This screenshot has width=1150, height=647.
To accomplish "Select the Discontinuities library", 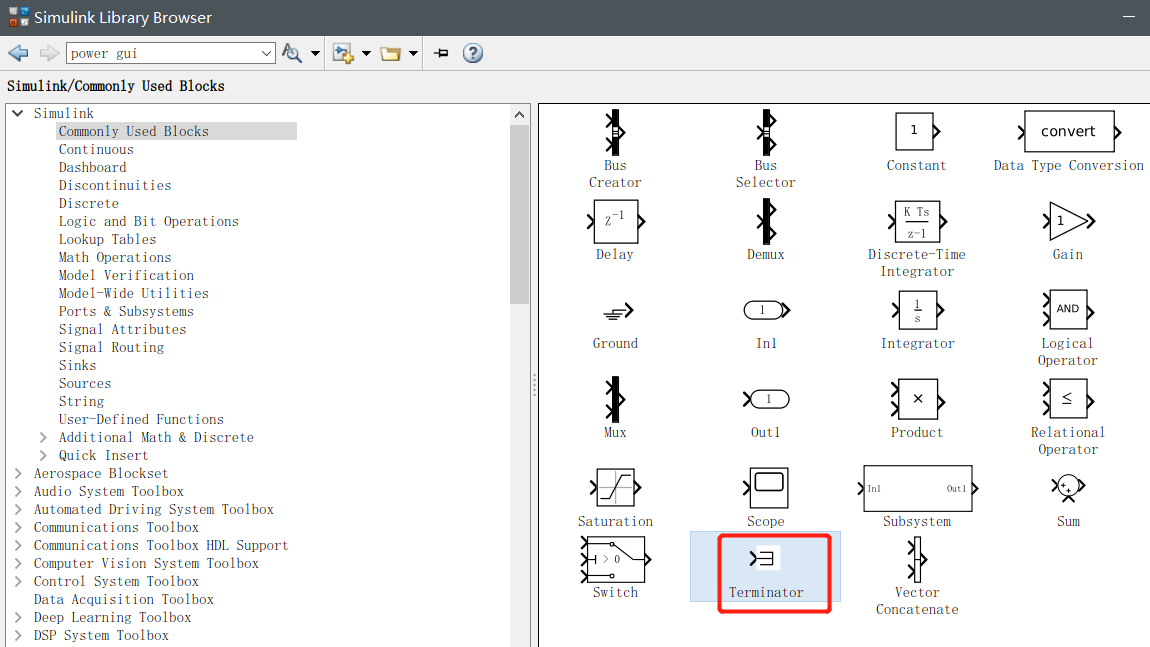I will 115,185.
